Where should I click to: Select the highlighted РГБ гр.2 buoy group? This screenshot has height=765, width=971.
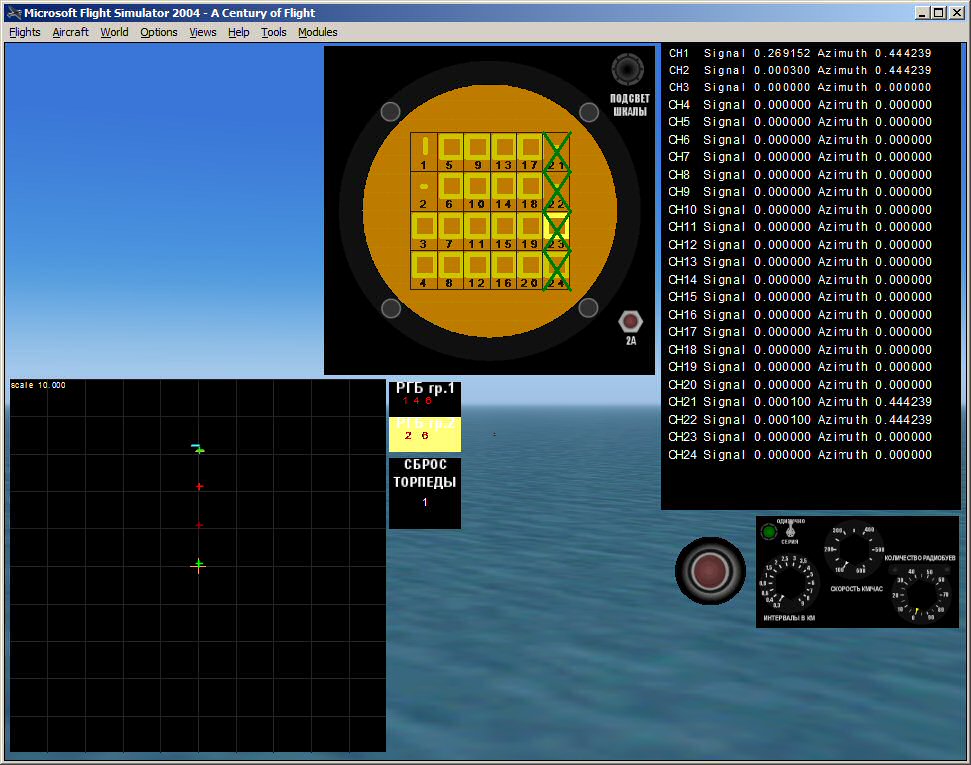coord(425,434)
